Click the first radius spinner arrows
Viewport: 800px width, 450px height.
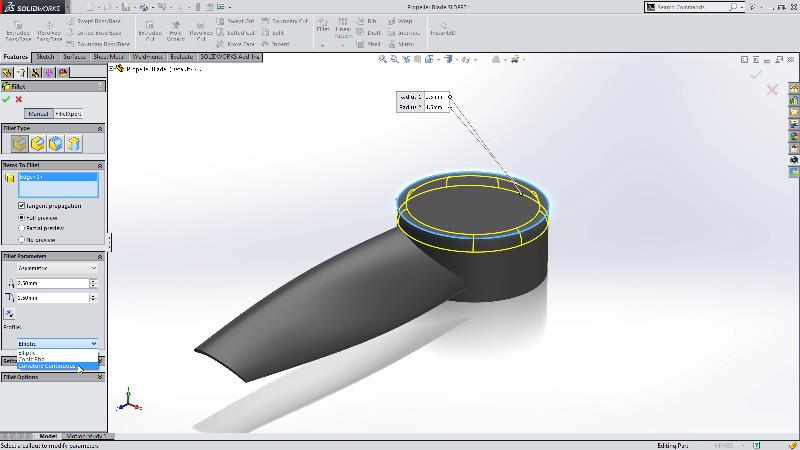93,283
